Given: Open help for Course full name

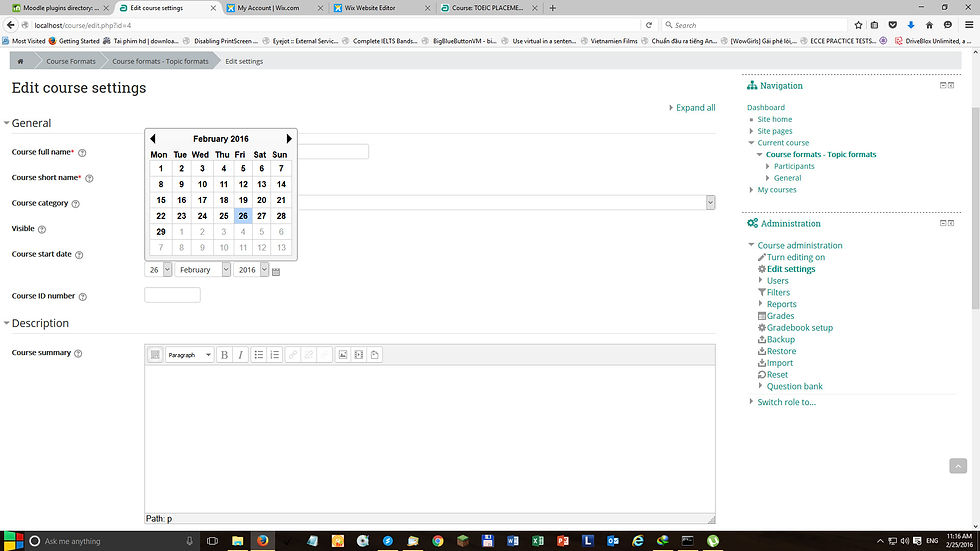Looking at the screenshot, I should coord(82,153).
